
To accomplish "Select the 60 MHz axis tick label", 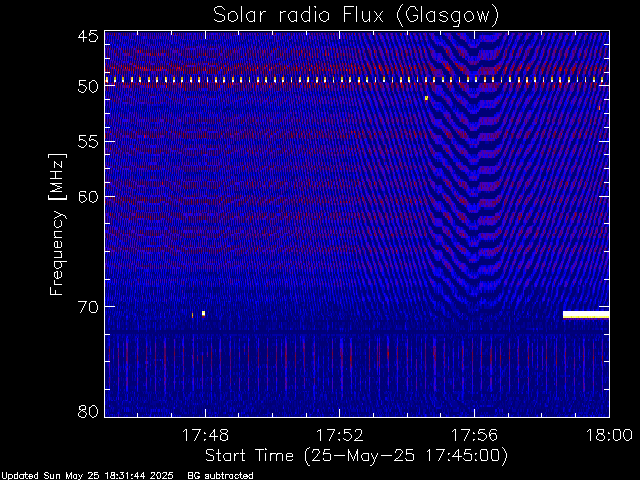I will click(88, 197).
